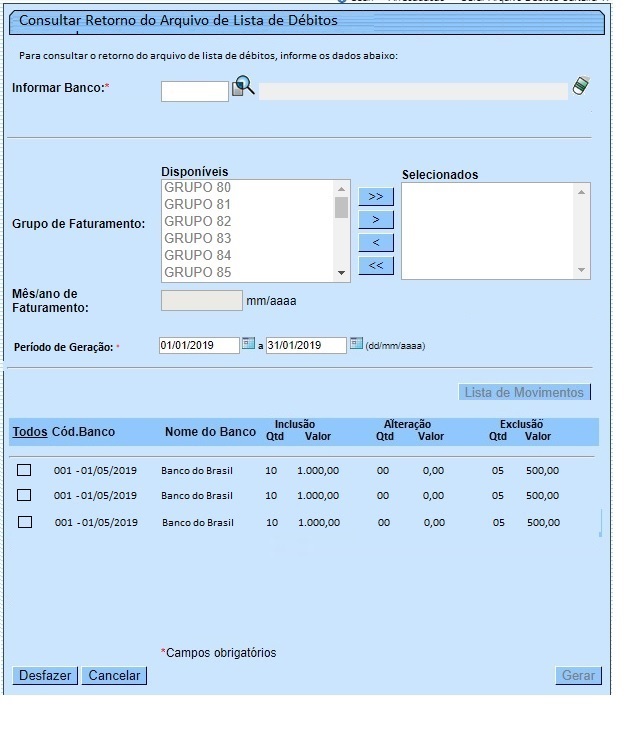Move selected group right (>)
Image resolution: width=632 pixels, height=730 pixels.
375,220
